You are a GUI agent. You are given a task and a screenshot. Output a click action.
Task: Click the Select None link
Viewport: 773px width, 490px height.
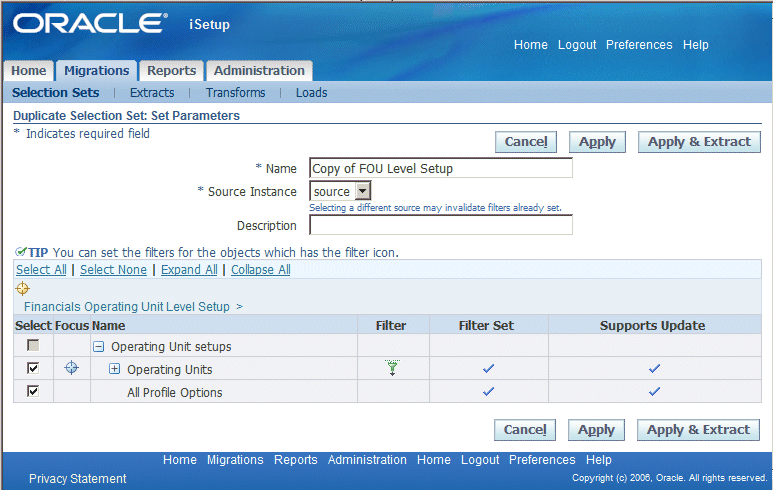113,270
